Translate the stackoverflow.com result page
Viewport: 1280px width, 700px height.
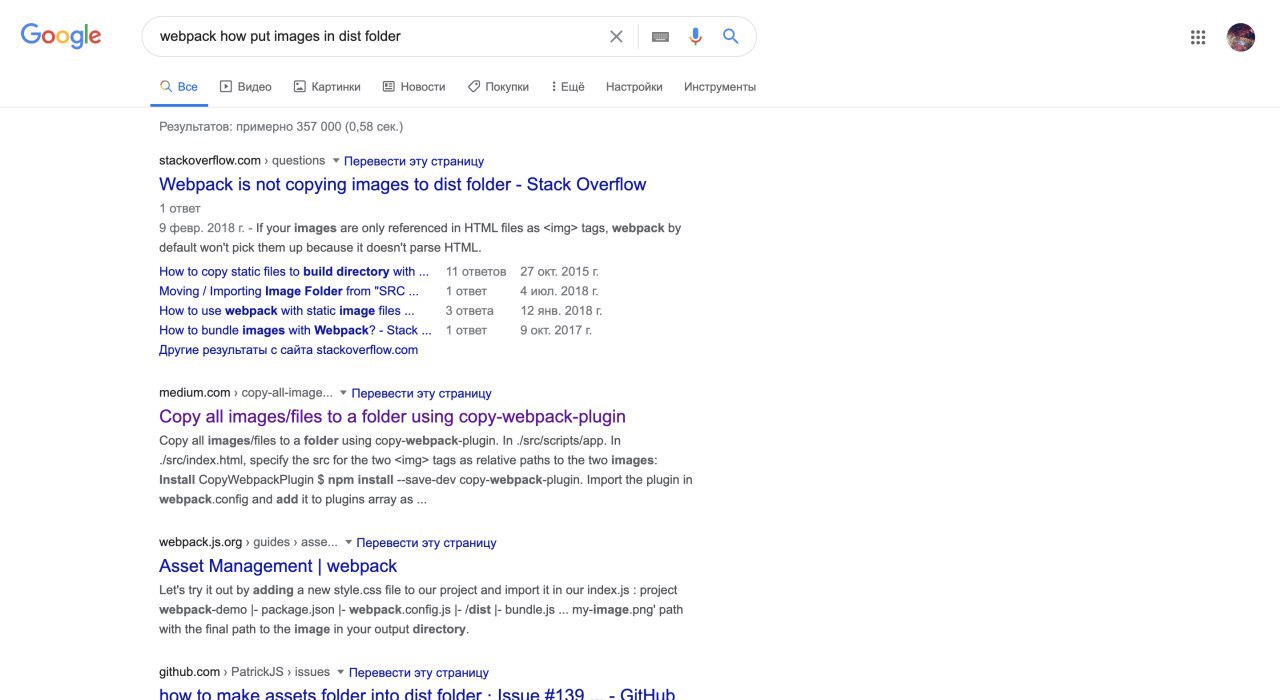(414, 161)
